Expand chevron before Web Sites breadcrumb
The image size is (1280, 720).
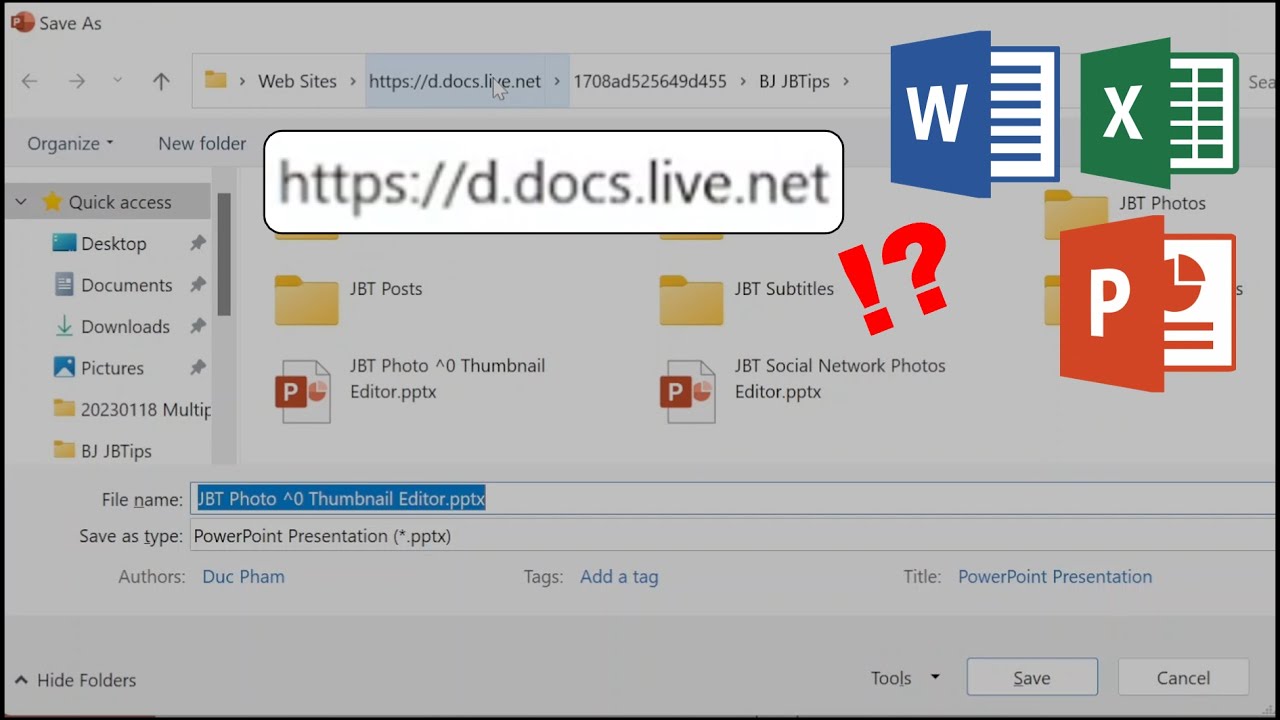(x=242, y=82)
